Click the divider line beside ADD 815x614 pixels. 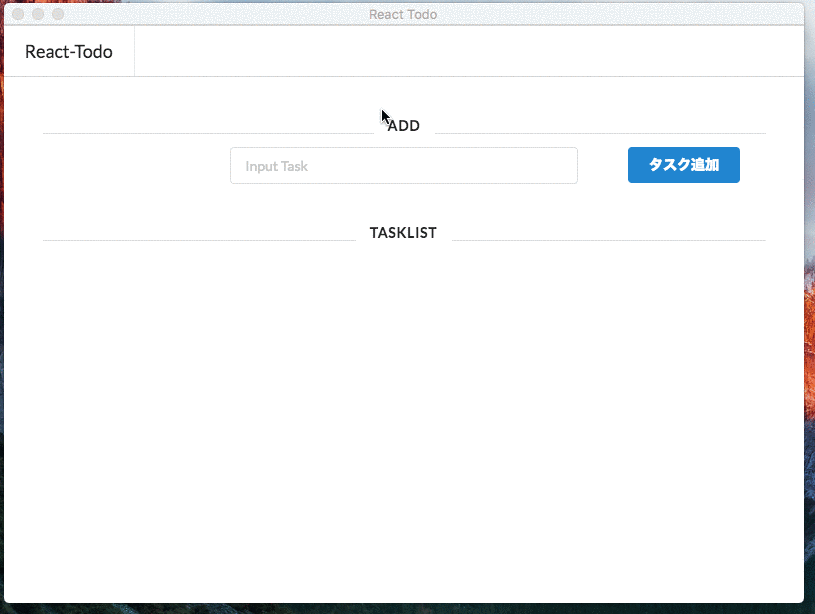(x=200, y=131)
